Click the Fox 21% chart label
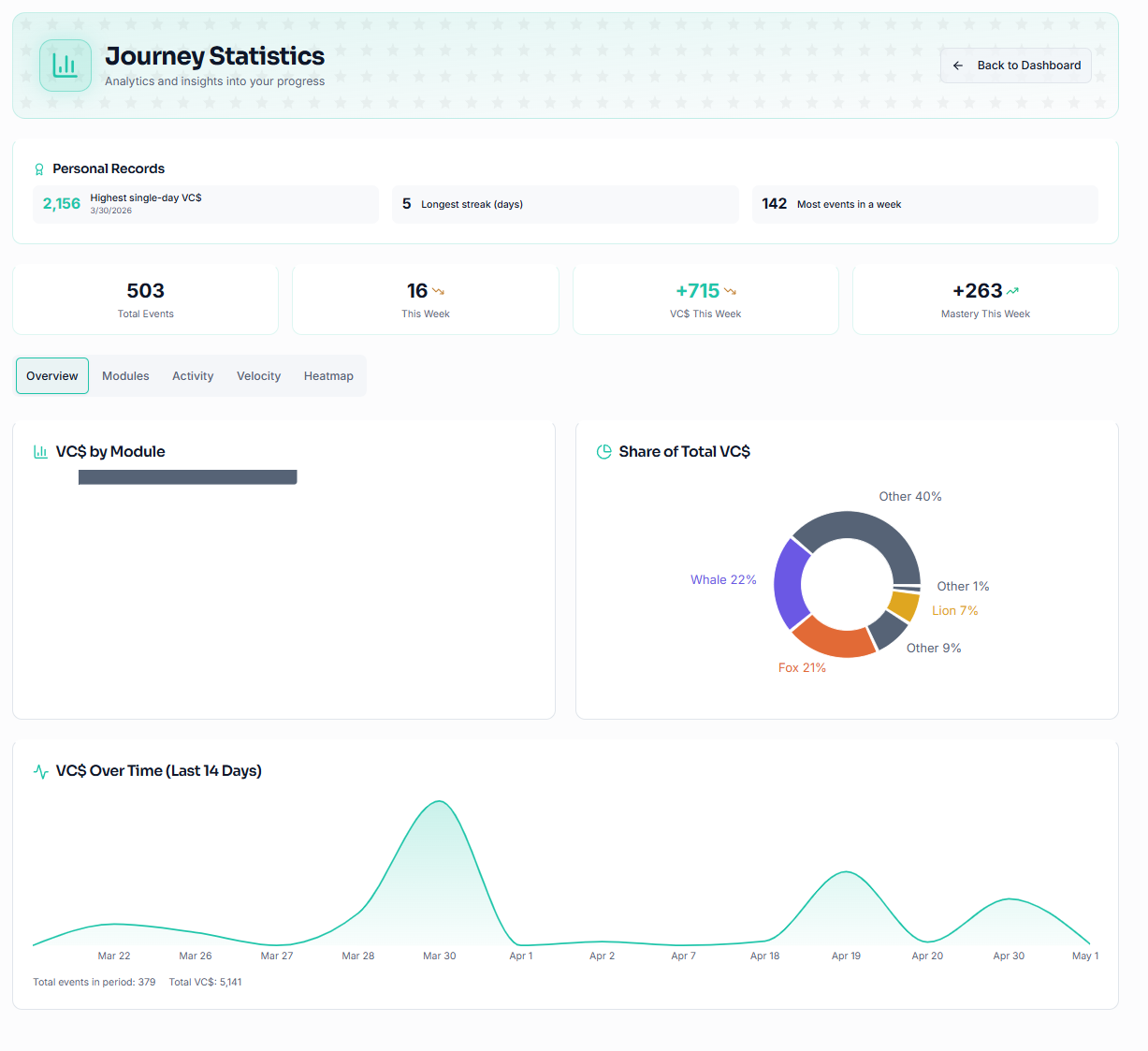This screenshot has height=1051, width=1148. [802, 668]
